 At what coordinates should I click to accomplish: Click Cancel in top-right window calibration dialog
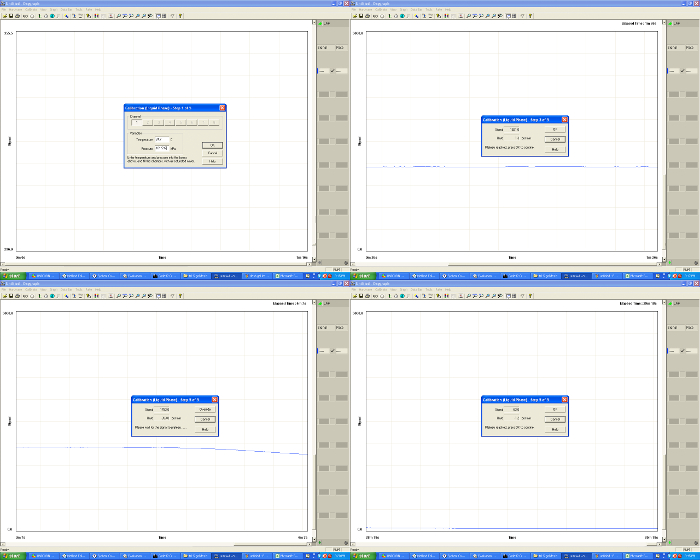coord(555,139)
